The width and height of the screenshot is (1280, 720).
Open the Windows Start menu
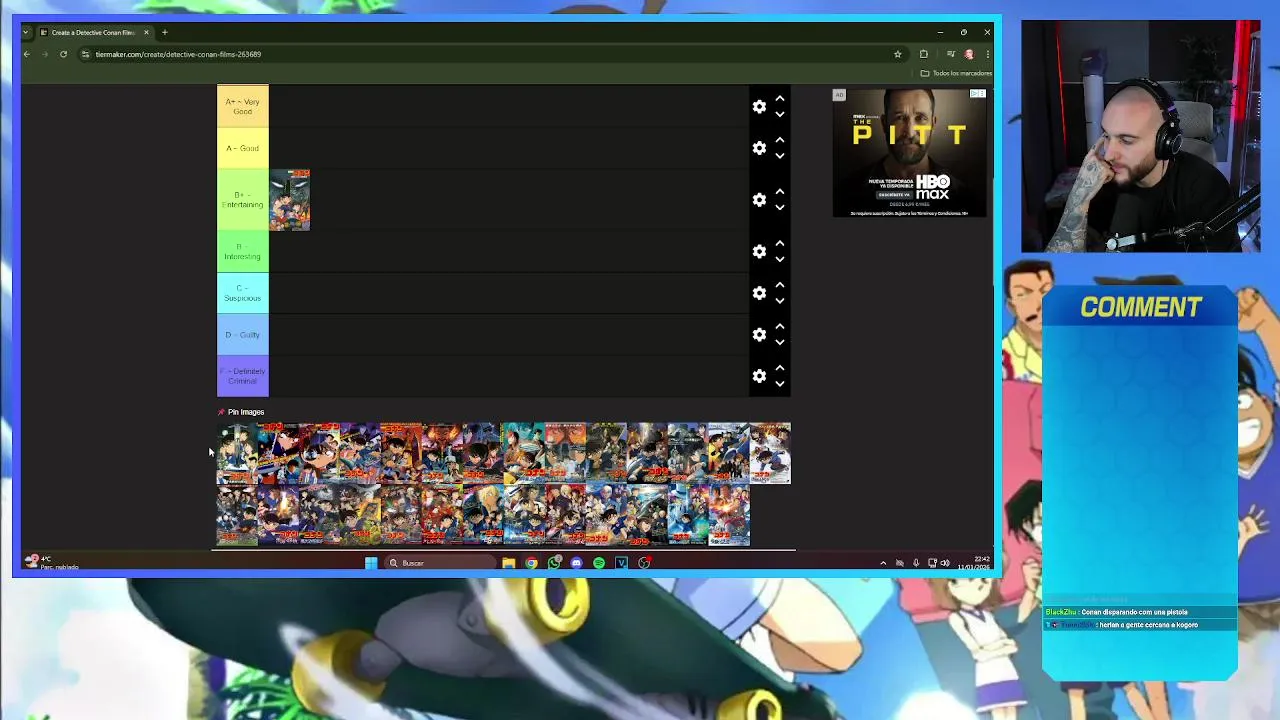point(371,563)
